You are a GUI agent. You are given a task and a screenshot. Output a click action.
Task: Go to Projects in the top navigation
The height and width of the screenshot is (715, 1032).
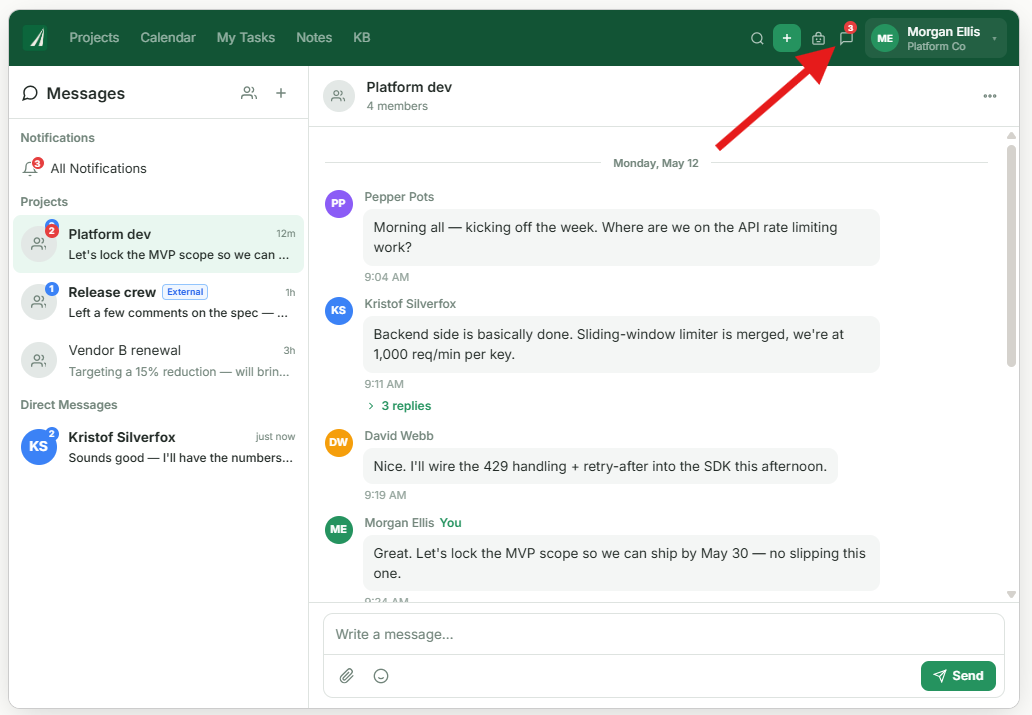[x=94, y=38]
